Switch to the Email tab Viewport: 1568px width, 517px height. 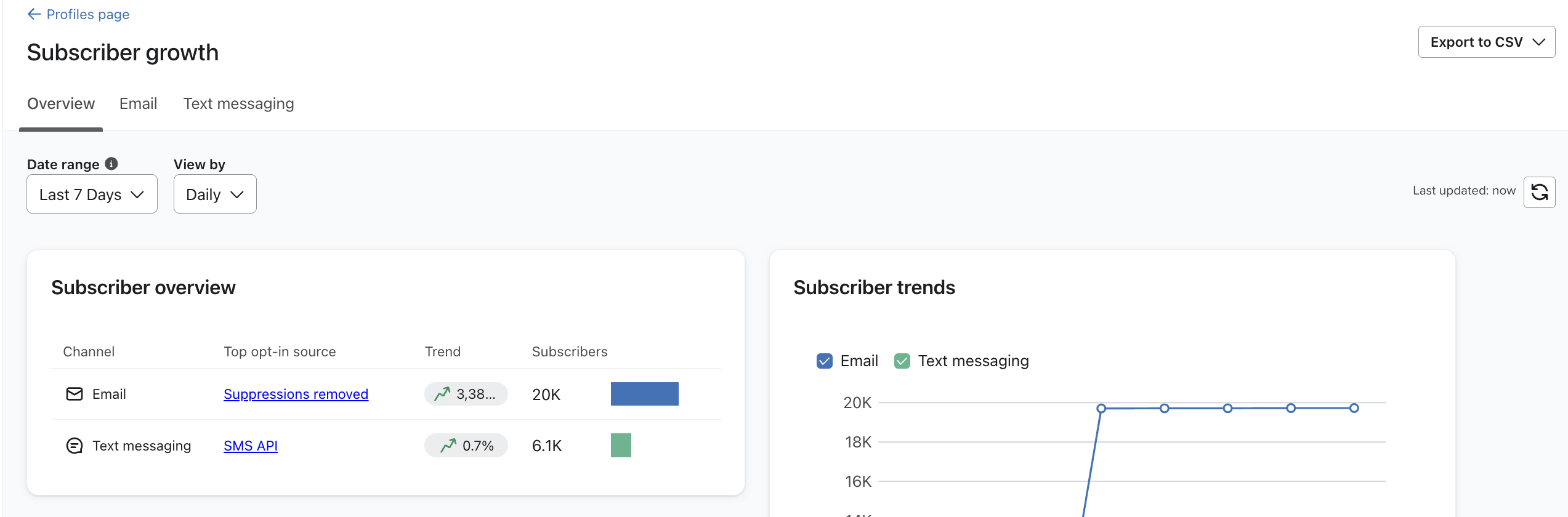pyautogui.click(x=138, y=103)
